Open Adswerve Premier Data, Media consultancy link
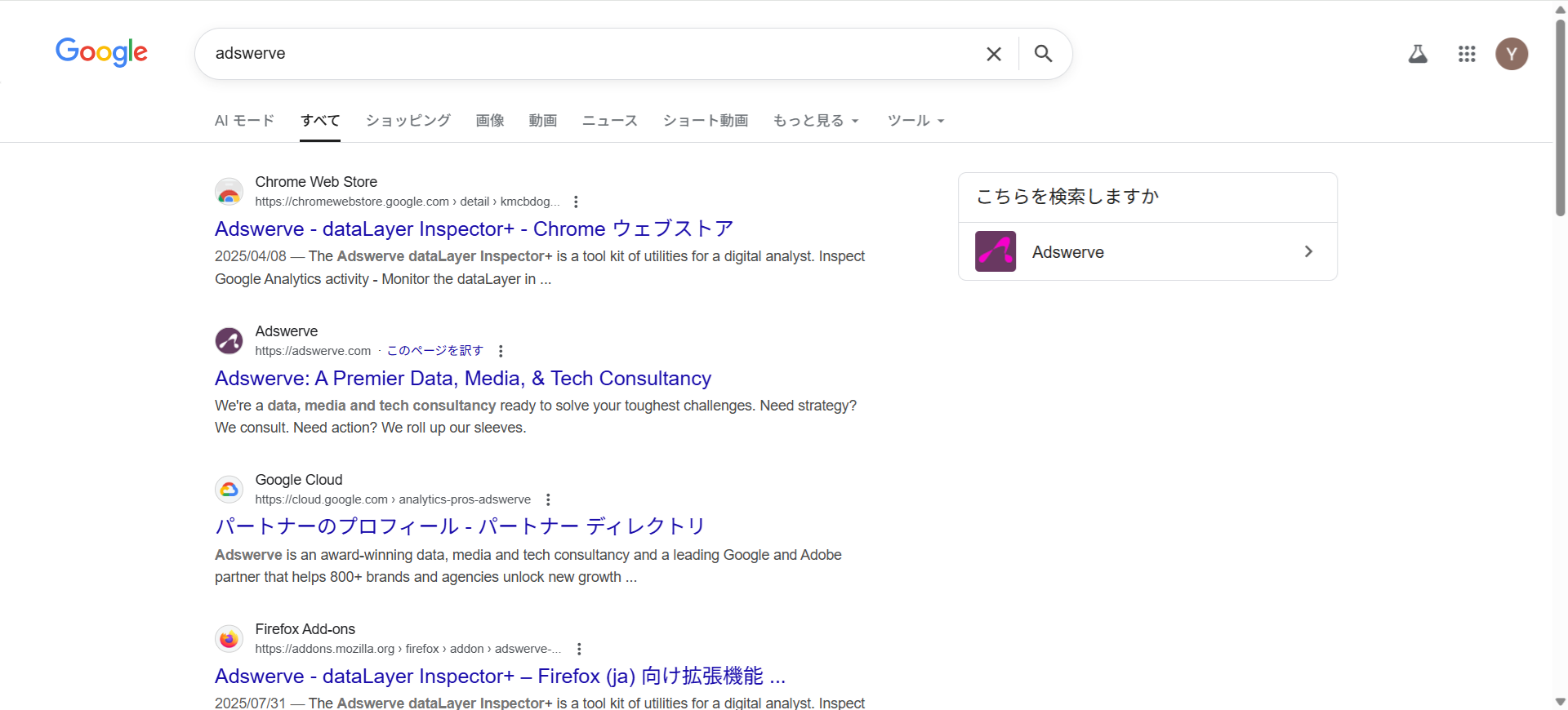The image size is (1568, 710). click(462, 379)
